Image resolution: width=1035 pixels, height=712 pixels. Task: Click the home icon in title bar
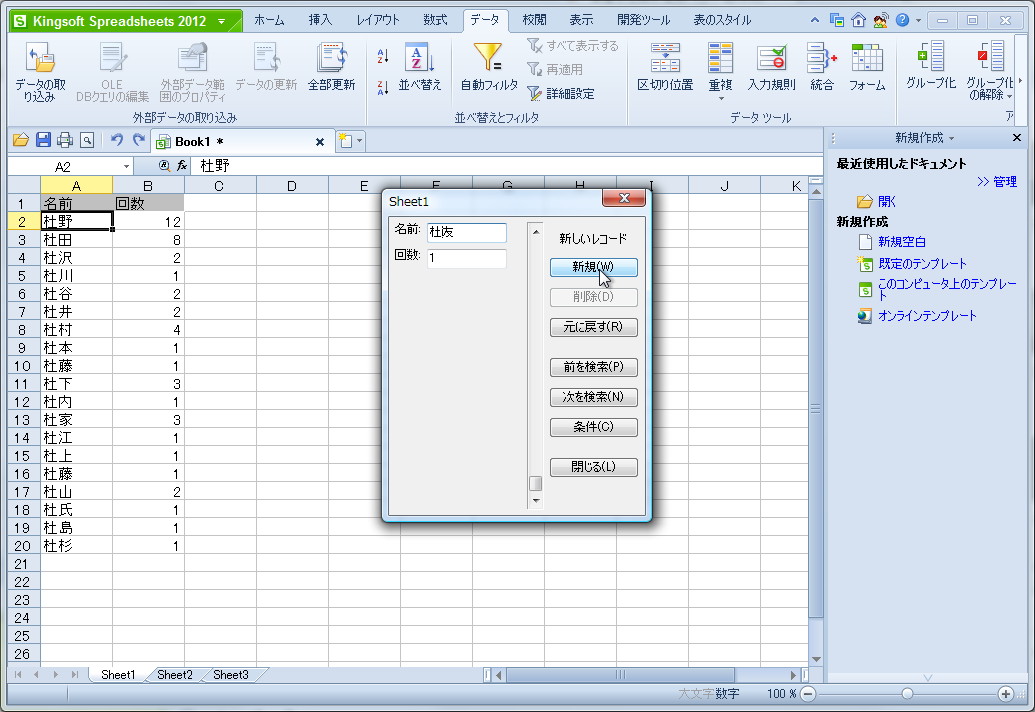coord(859,20)
